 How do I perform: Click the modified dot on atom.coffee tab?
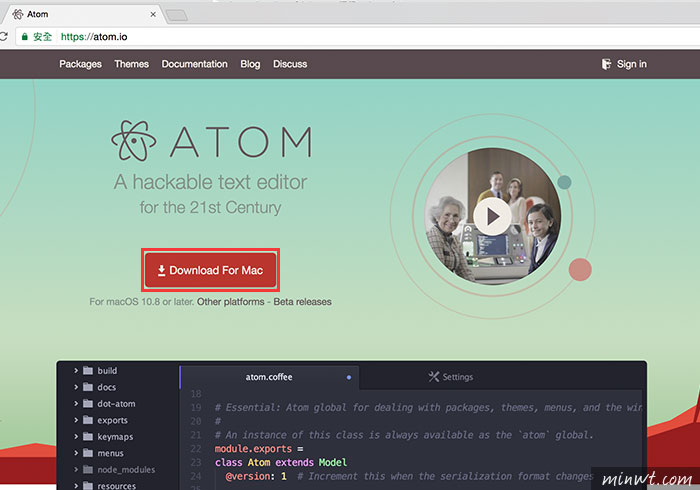point(349,378)
